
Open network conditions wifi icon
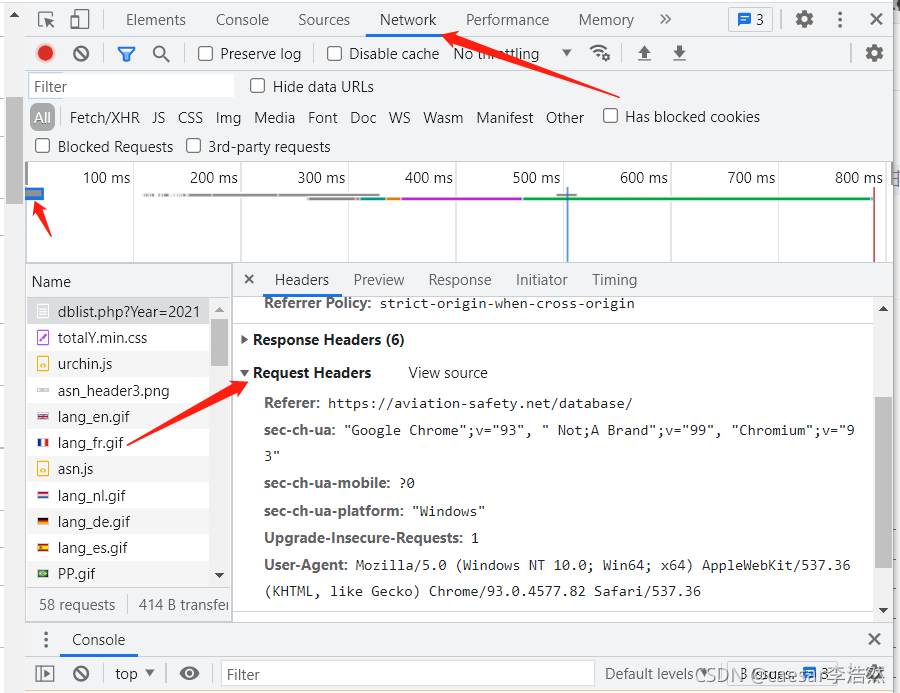[x=600, y=53]
